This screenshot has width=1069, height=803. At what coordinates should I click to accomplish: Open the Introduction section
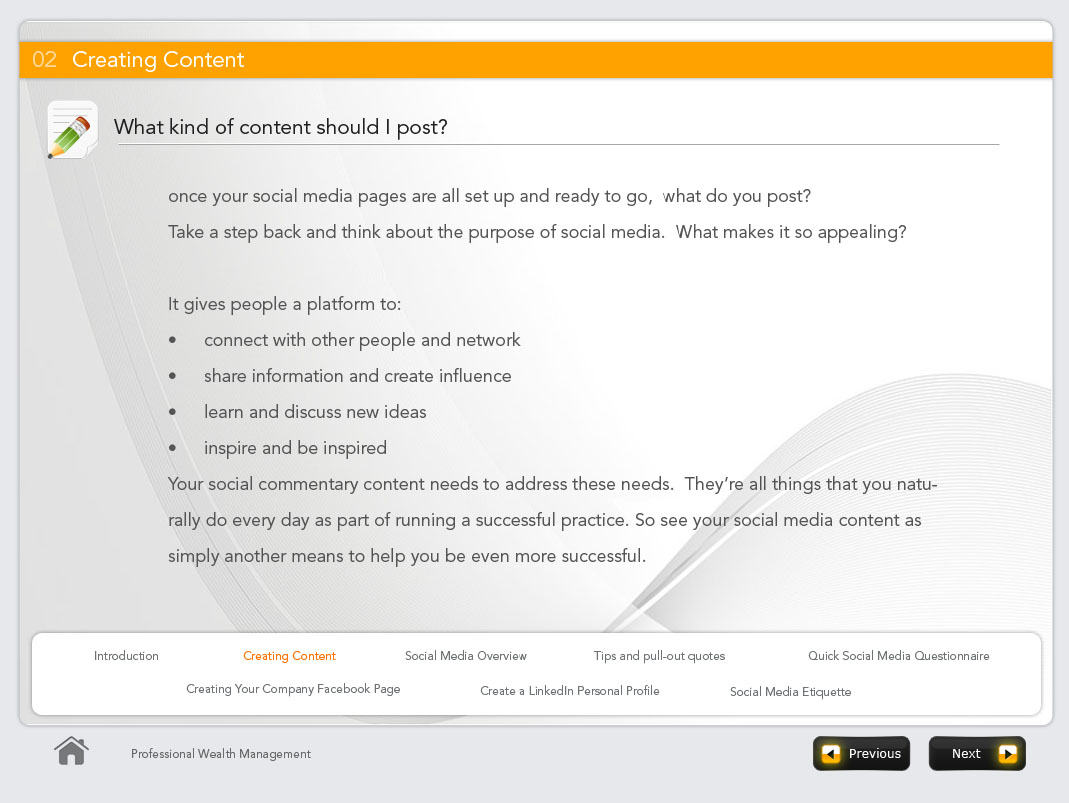point(126,656)
